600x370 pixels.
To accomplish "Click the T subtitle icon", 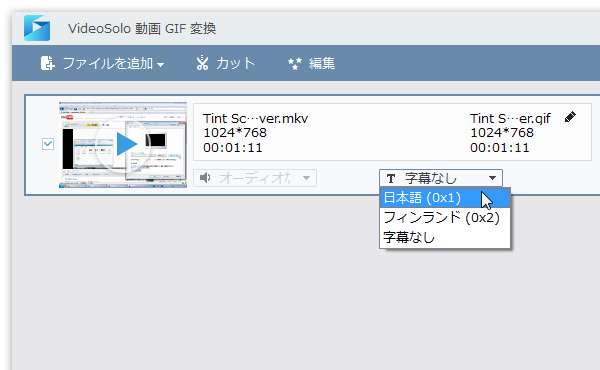I will (x=391, y=179).
